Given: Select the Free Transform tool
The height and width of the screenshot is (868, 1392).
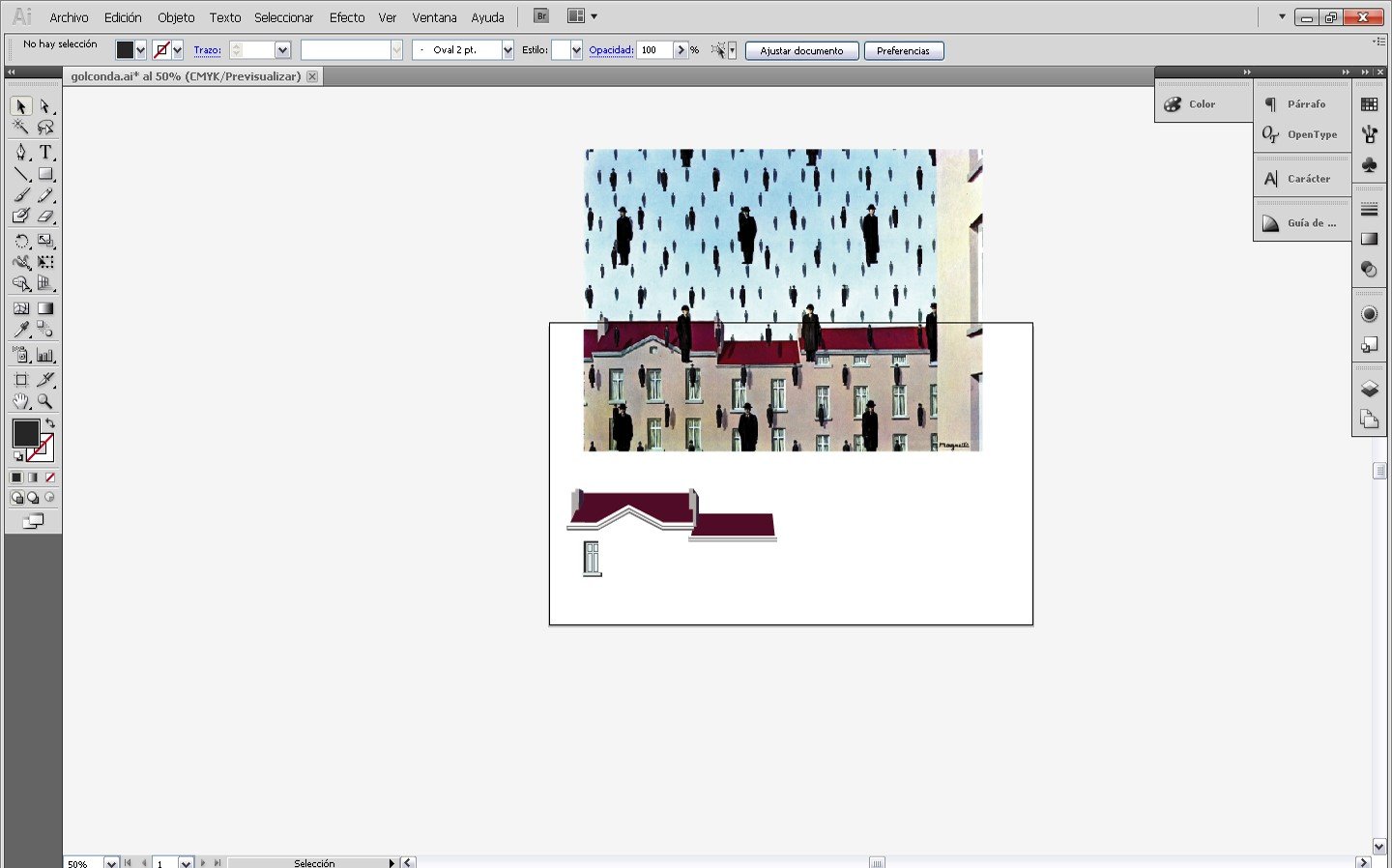Looking at the screenshot, I should [x=45, y=262].
